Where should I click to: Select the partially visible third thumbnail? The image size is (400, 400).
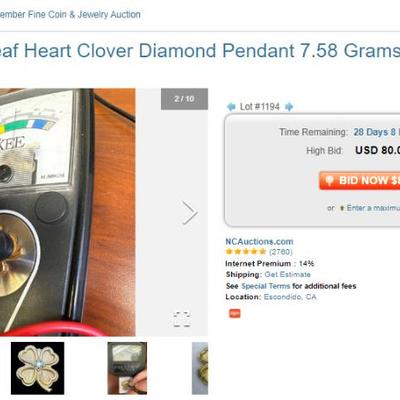pyautogui.click(x=200, y=368)
